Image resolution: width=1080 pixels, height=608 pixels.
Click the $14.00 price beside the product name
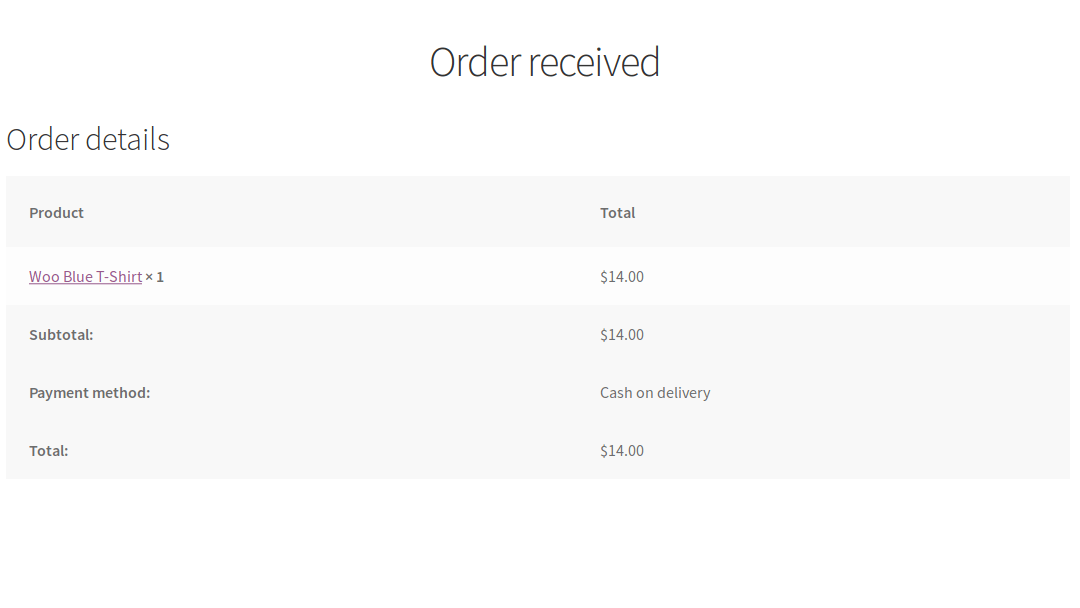pyautogui.click(x=621, y=277)
